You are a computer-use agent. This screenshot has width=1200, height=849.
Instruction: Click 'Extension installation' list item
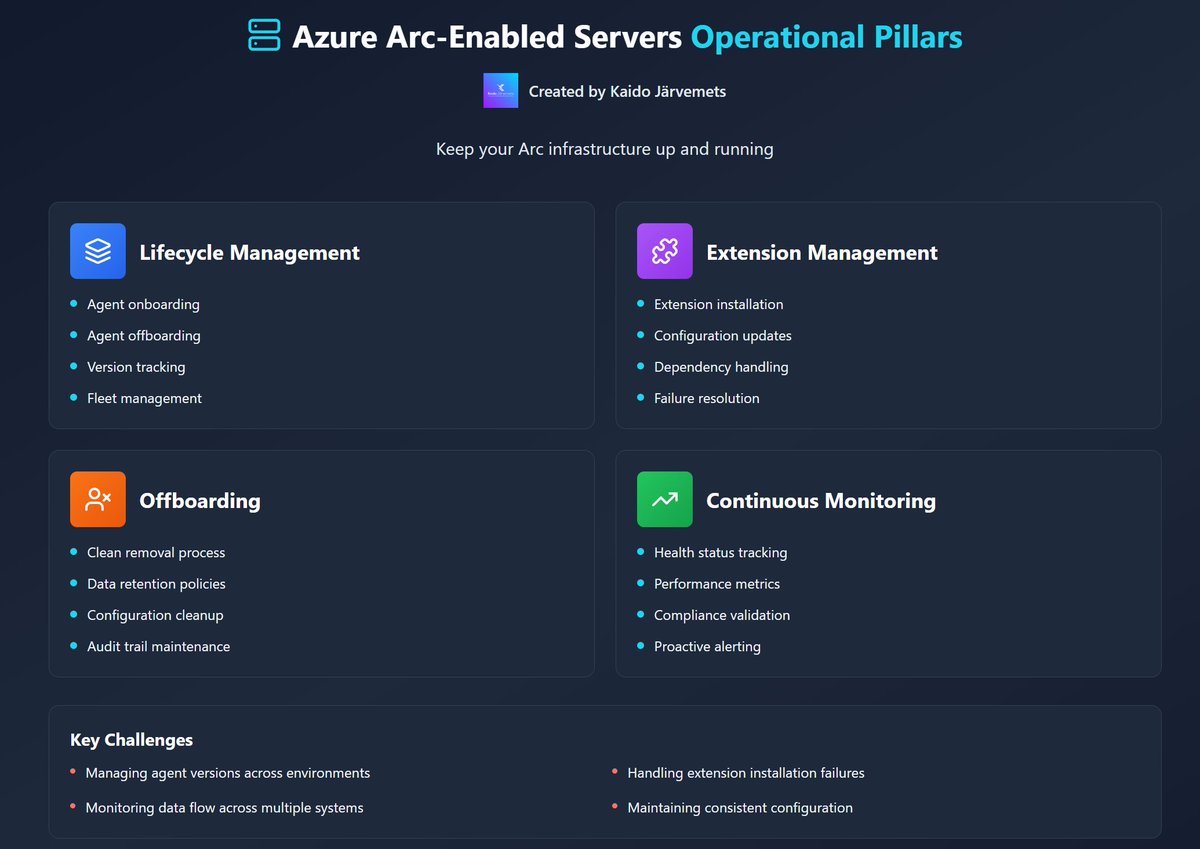pos(719,304)
